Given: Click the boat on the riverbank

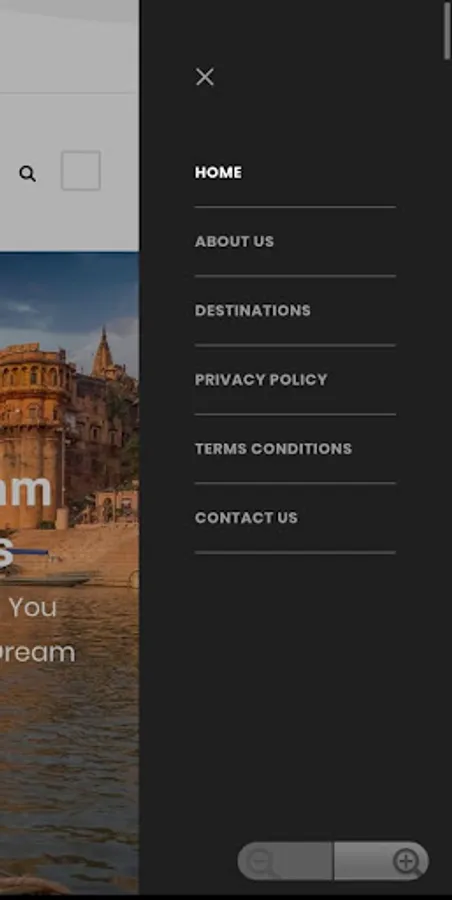Looking at the screenshot, I should click(x=46, y=577).
